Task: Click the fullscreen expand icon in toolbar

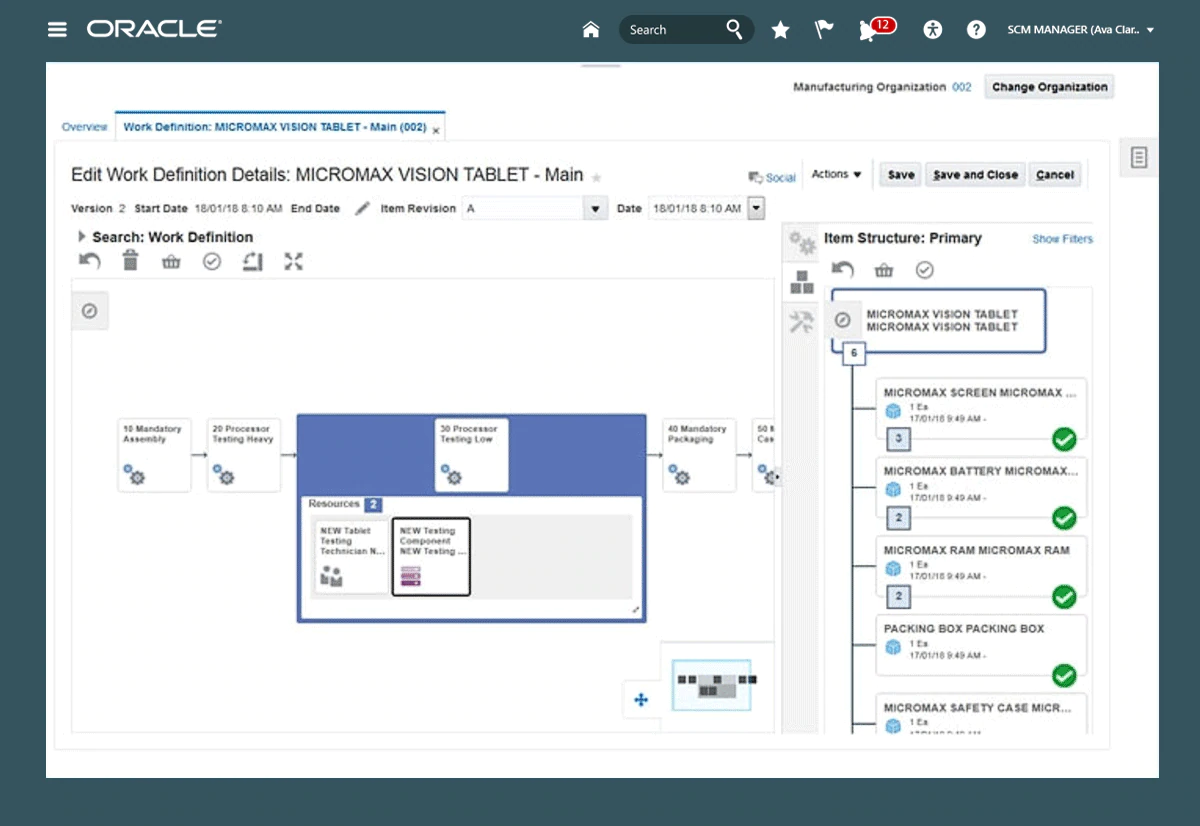Action: click(293, 262)
